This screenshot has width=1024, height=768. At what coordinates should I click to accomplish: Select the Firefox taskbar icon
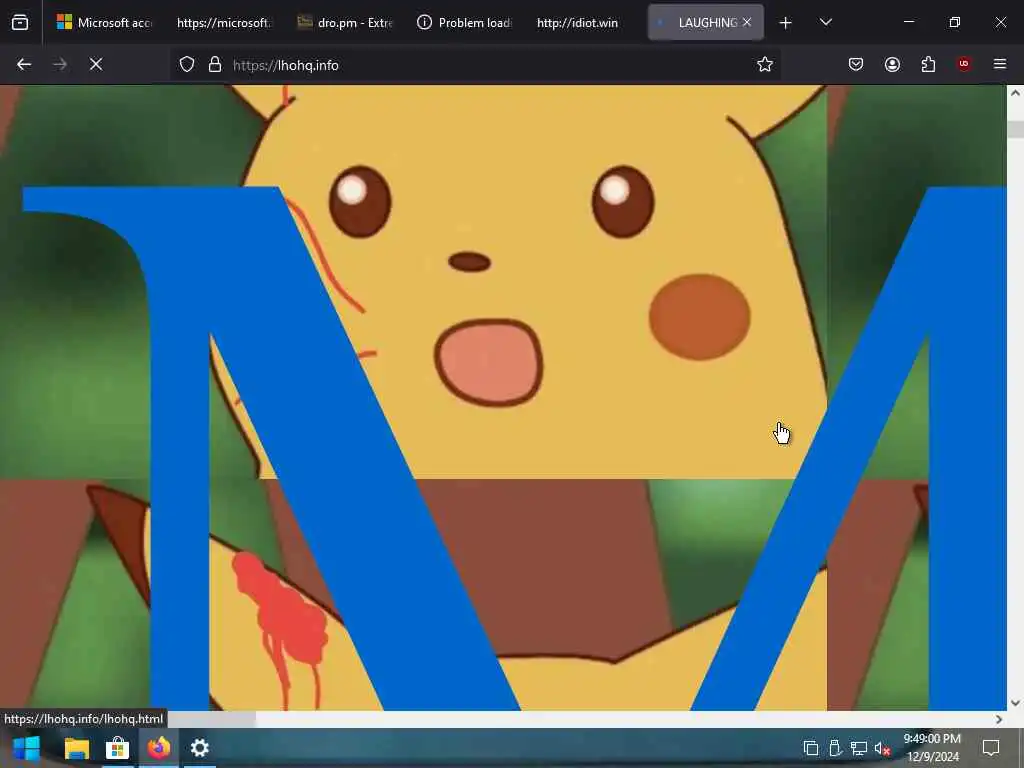tap(159, 748)
